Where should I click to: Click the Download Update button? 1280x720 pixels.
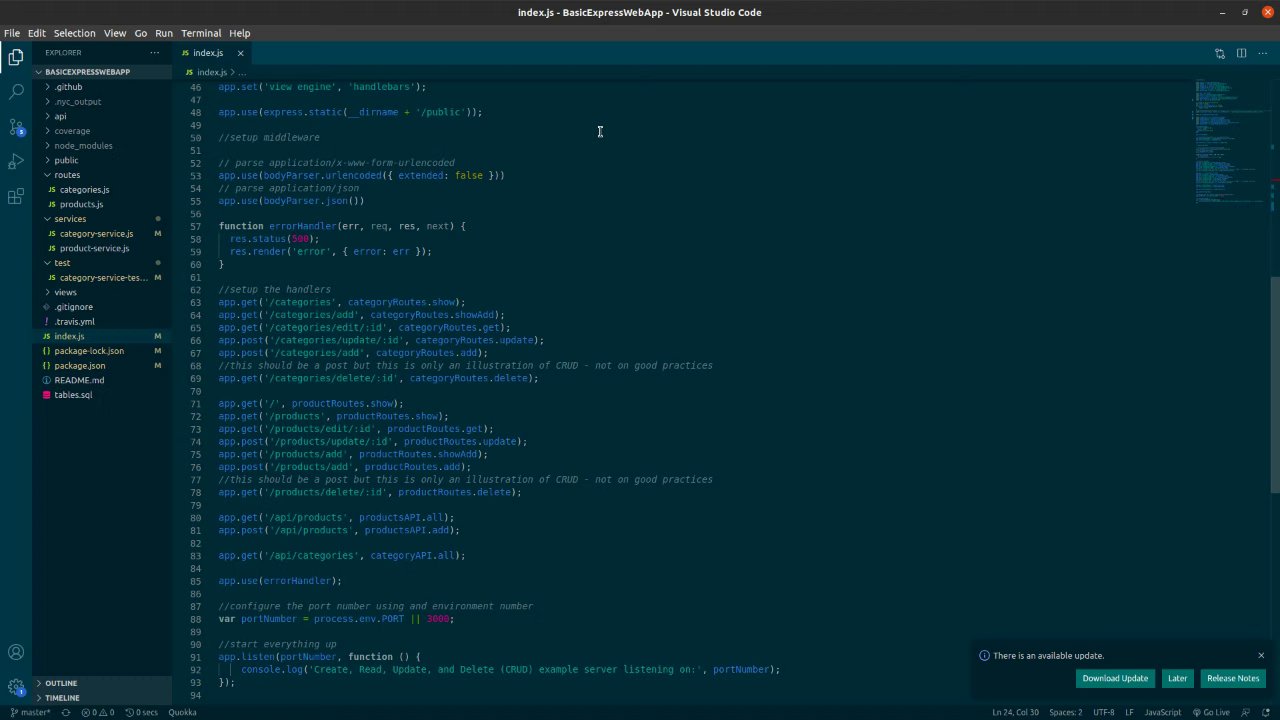pos(1115,679)
